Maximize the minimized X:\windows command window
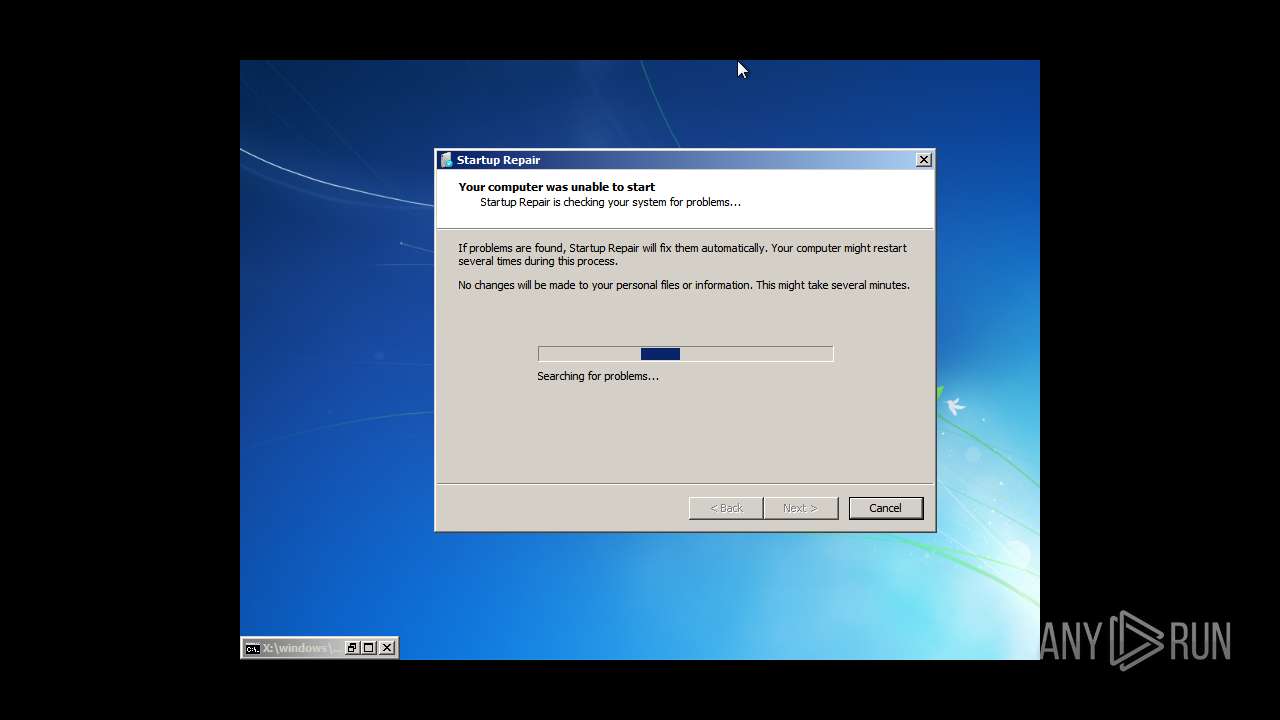The height and width of the screenshot is (720, 1280). [x=369, y=648]
